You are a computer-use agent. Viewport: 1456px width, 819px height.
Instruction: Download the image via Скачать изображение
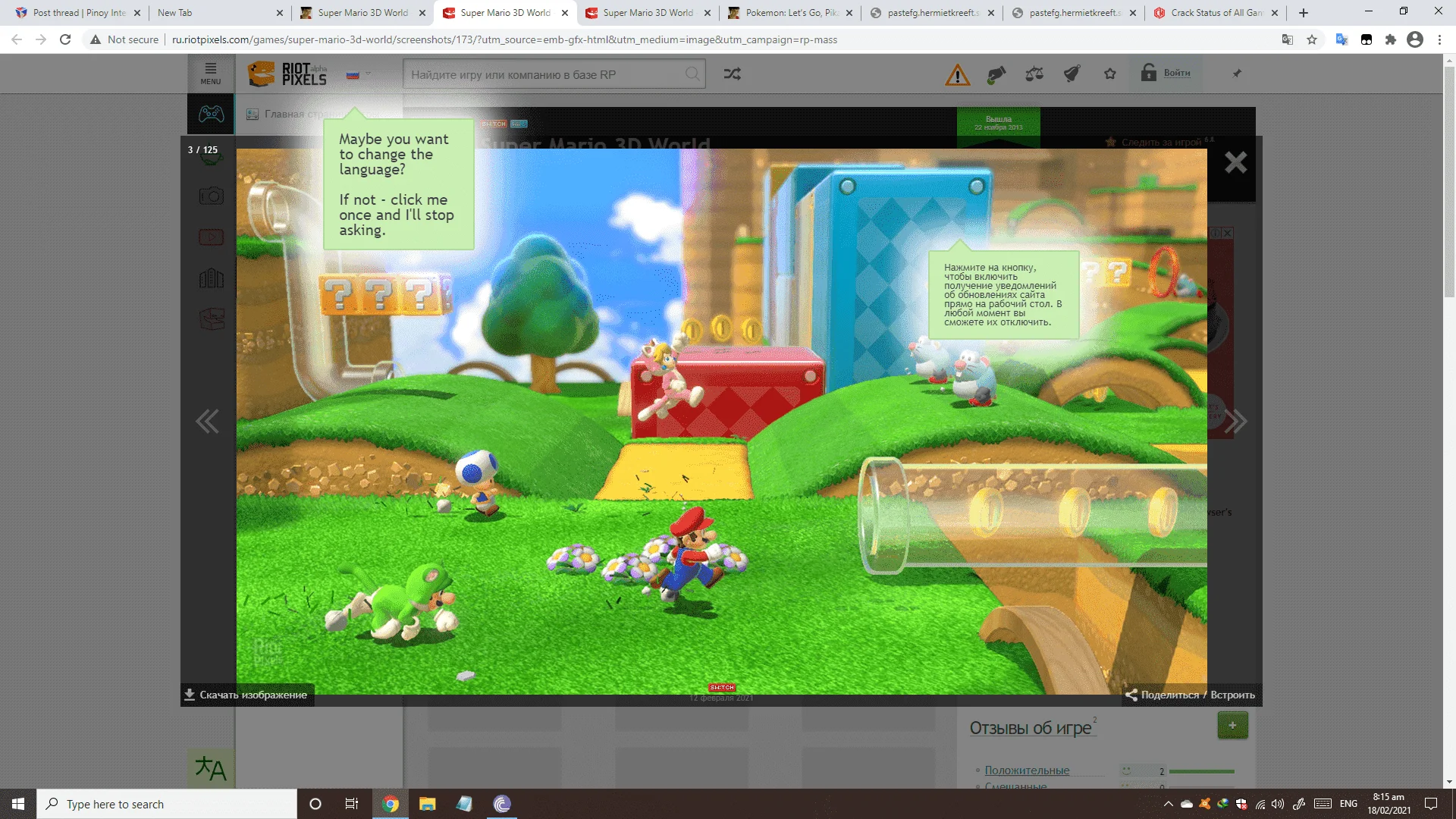pyautogui.click(x=246, y=695)
